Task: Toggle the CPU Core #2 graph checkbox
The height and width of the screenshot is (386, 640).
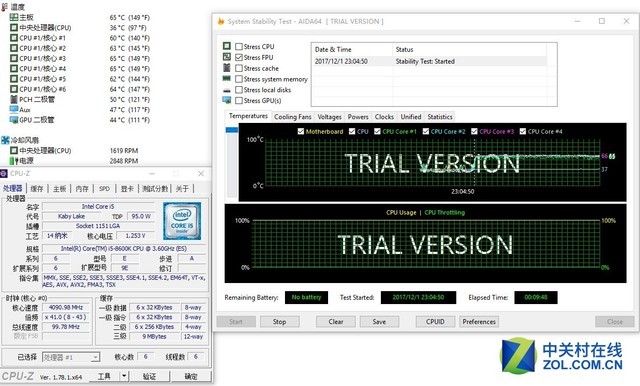Action: click(426, 131)
